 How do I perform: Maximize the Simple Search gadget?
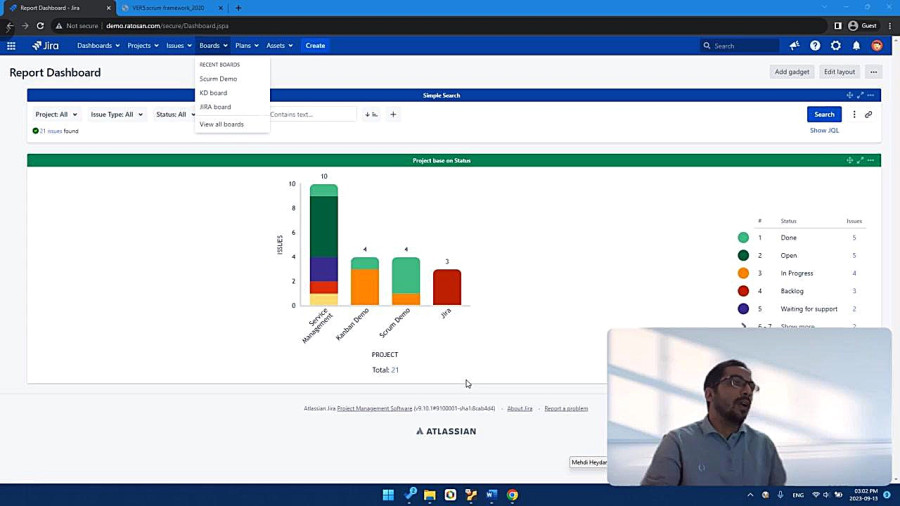(860, 95)
